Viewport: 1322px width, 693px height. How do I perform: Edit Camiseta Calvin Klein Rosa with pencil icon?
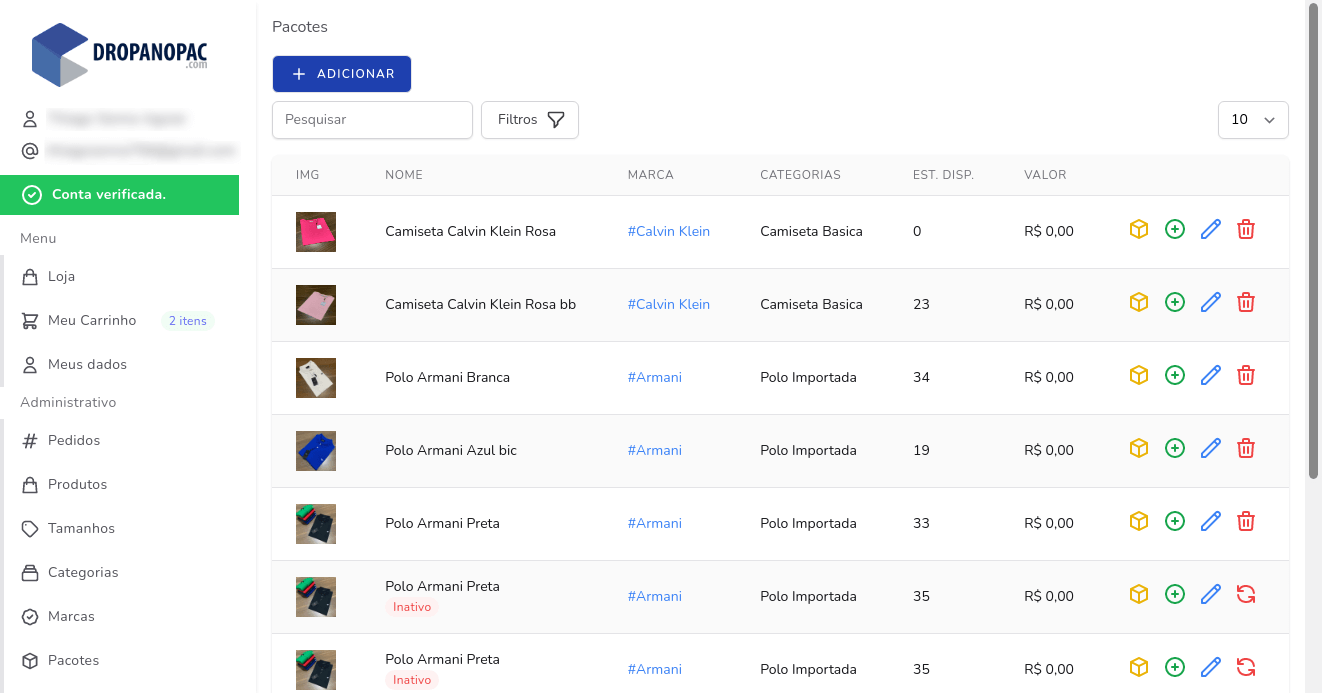point(1211,229)
